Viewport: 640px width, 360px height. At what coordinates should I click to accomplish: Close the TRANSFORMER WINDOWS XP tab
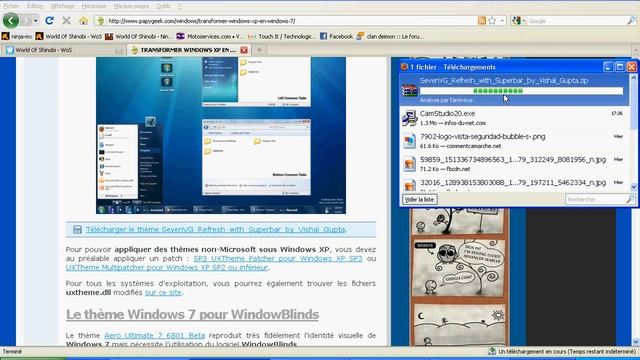click(244, 50)
